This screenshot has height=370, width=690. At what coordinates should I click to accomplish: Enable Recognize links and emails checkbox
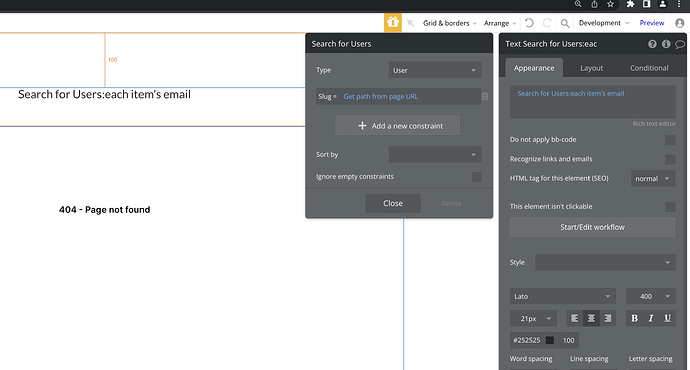point(670,159)
